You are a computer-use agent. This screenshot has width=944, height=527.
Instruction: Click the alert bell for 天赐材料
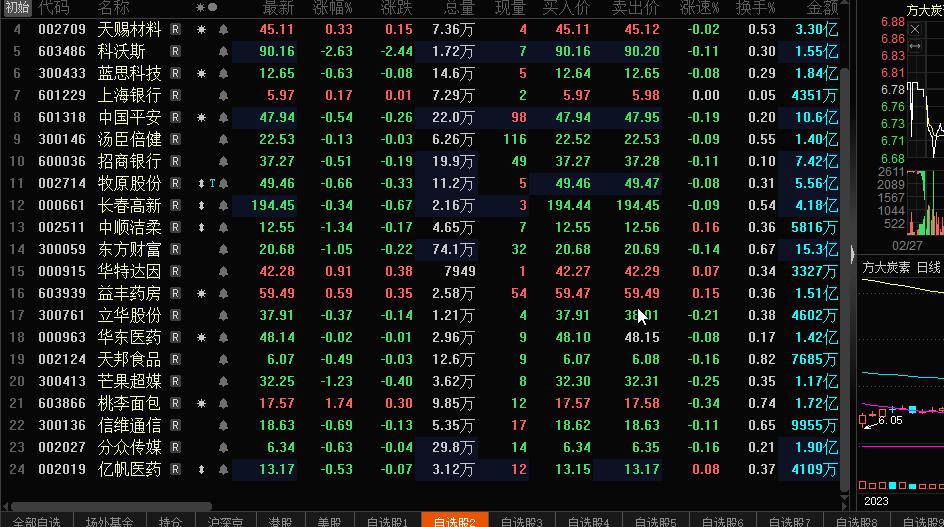click(x=223, y=30)
